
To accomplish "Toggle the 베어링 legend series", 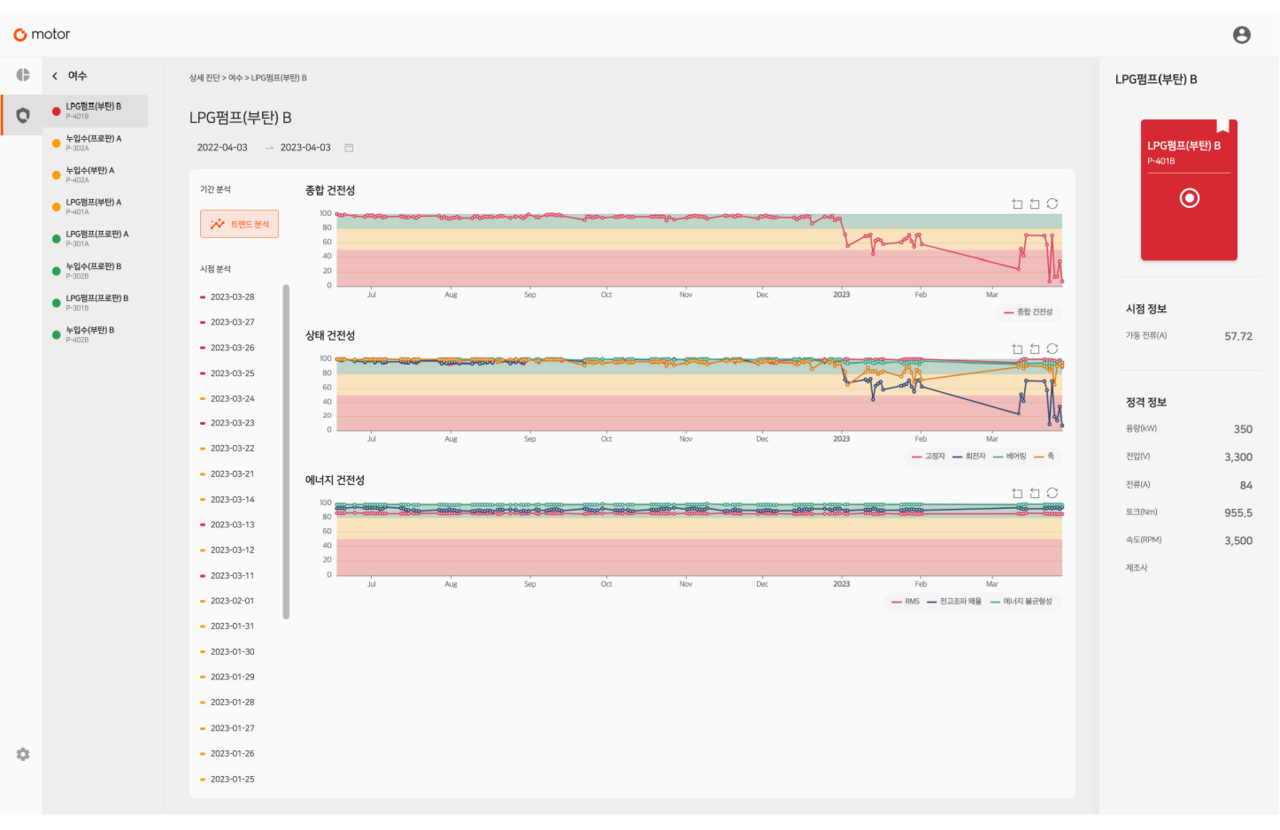I will tap(1010, 456).
